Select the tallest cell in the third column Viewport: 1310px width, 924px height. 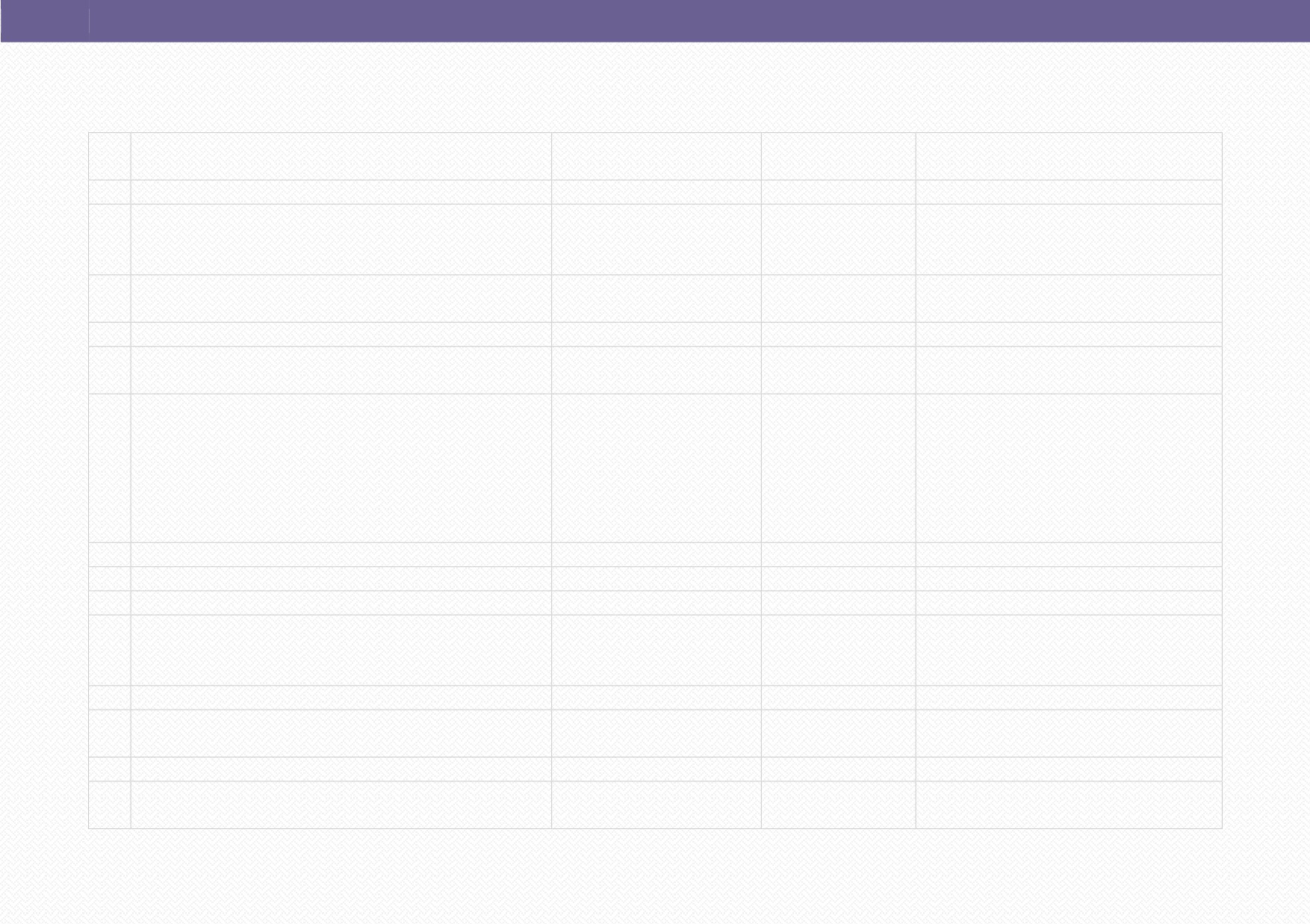coord(656,468)
